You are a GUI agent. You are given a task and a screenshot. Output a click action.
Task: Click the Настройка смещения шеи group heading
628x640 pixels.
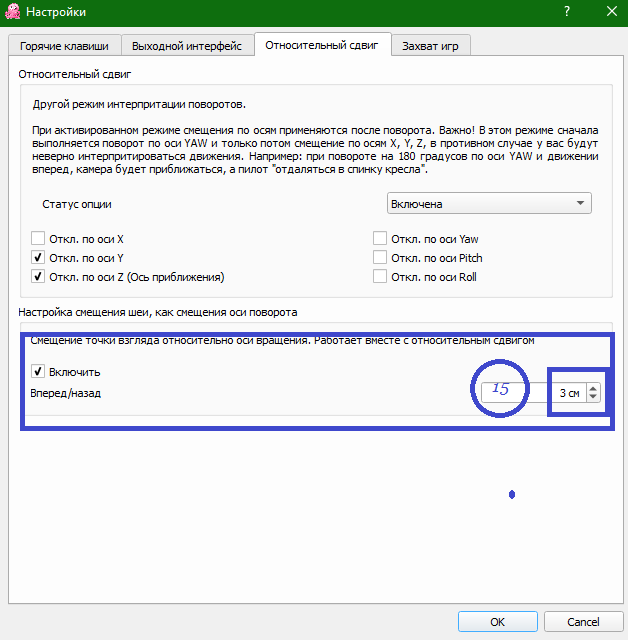point(158,312)
